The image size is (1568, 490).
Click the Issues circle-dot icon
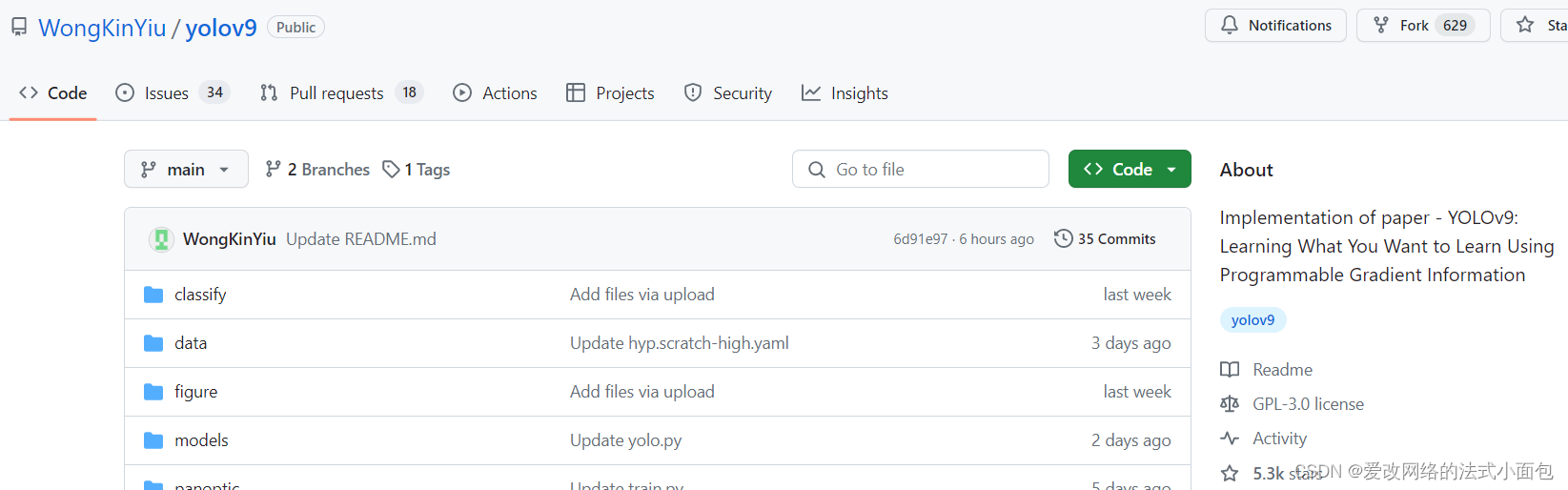(x=125, y=92)
